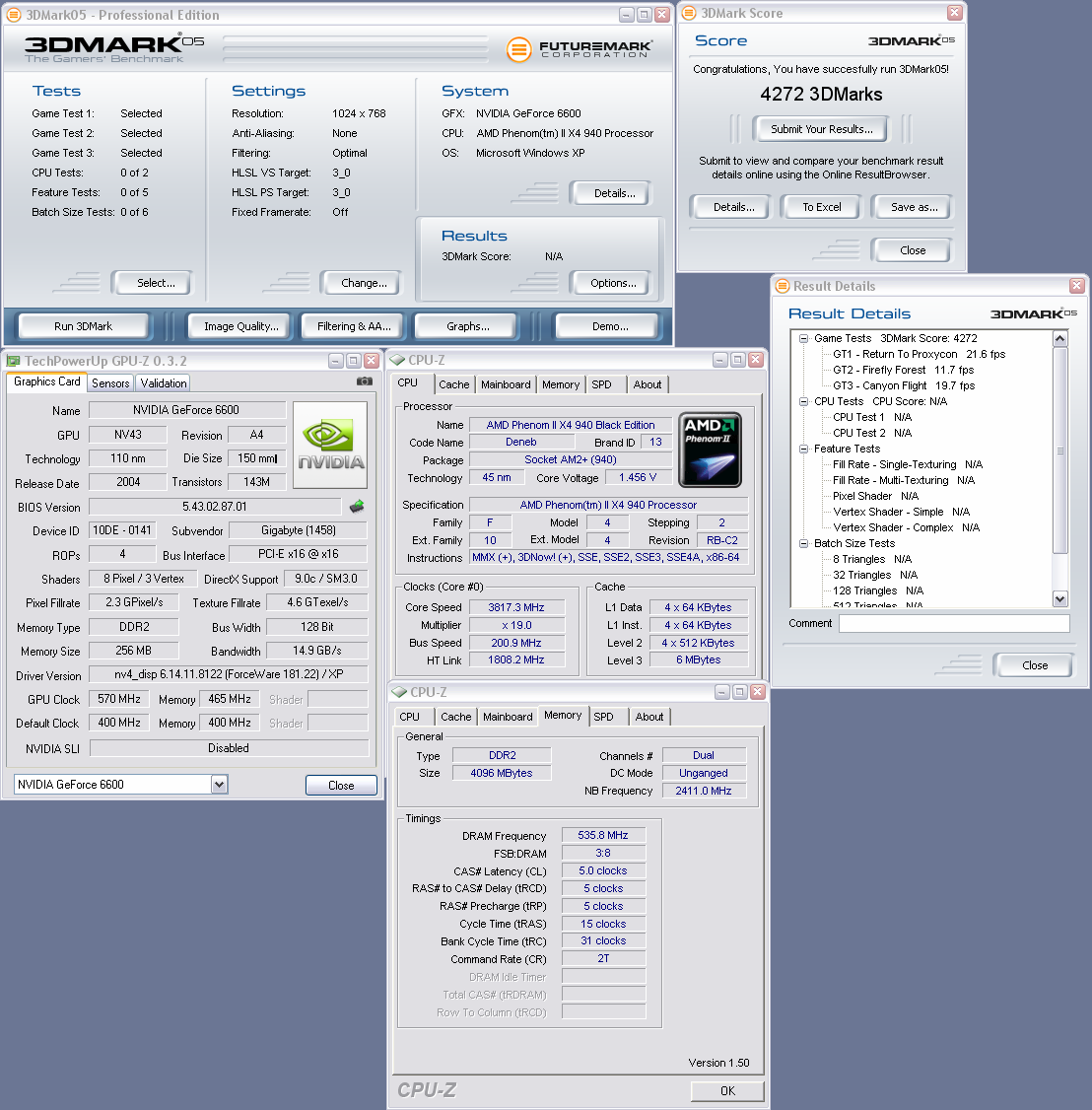Select GT1 - Return To Proxycon result row

919,354
